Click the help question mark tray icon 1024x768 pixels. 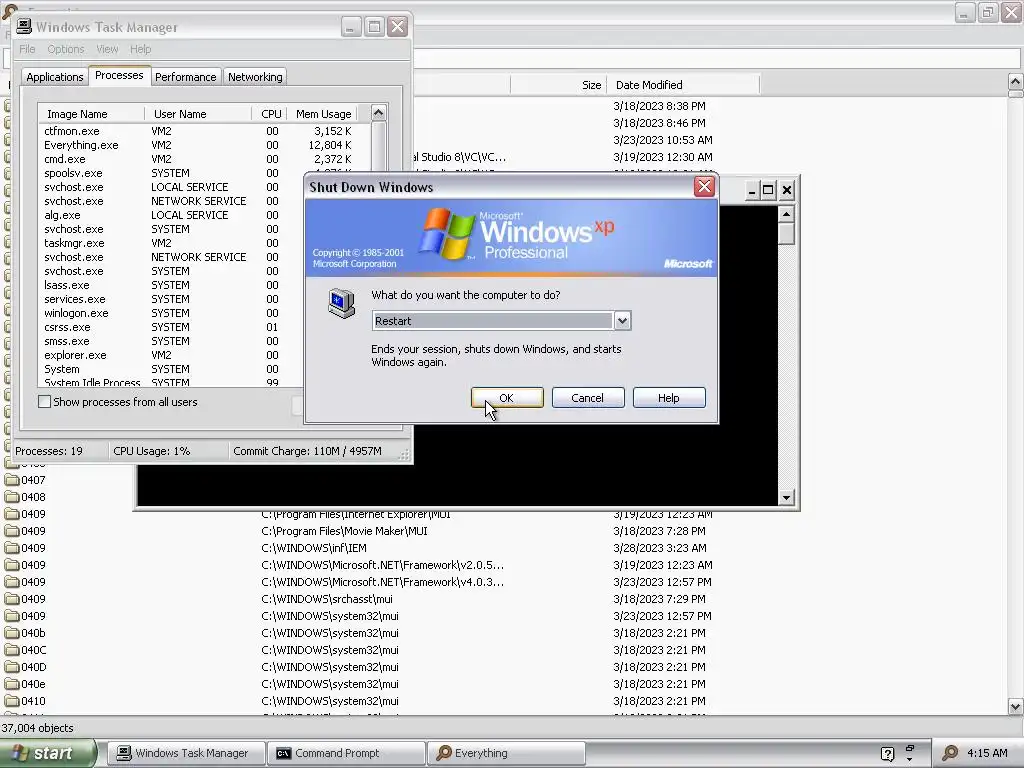(888, 754)
